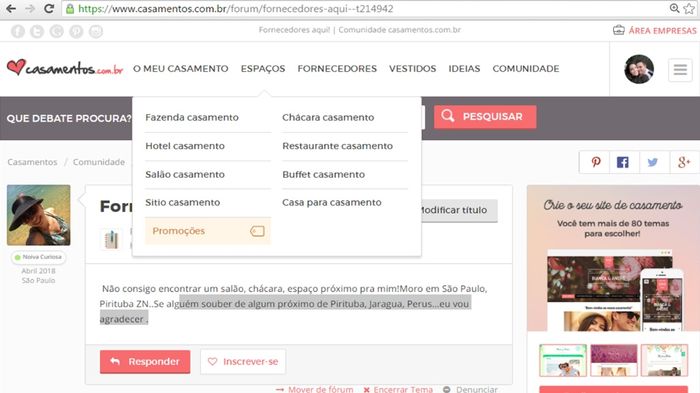
Task: Click the Denunciar report icon
Action: click(446, 389)
